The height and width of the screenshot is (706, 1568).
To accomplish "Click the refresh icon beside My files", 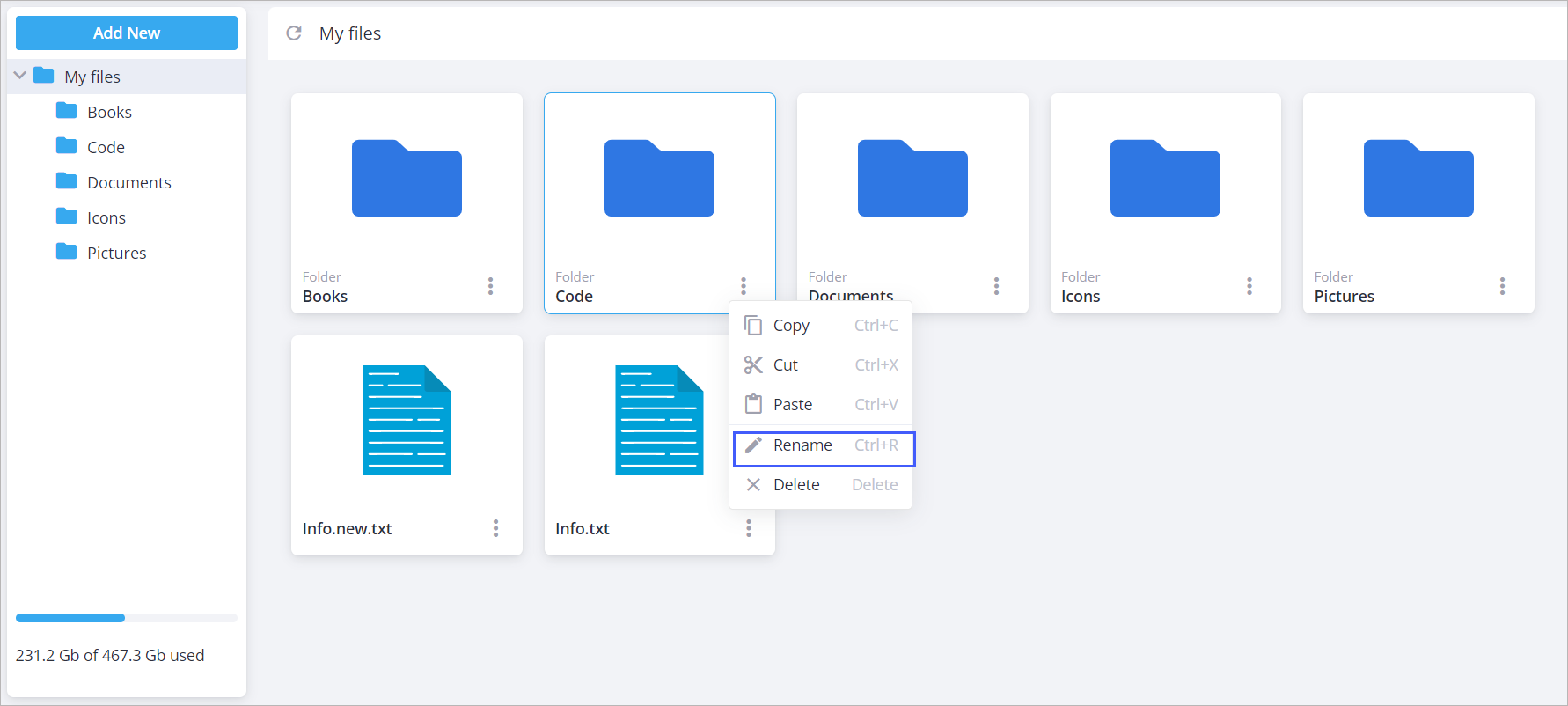I will pyautogui.click(x=294, y=33).
